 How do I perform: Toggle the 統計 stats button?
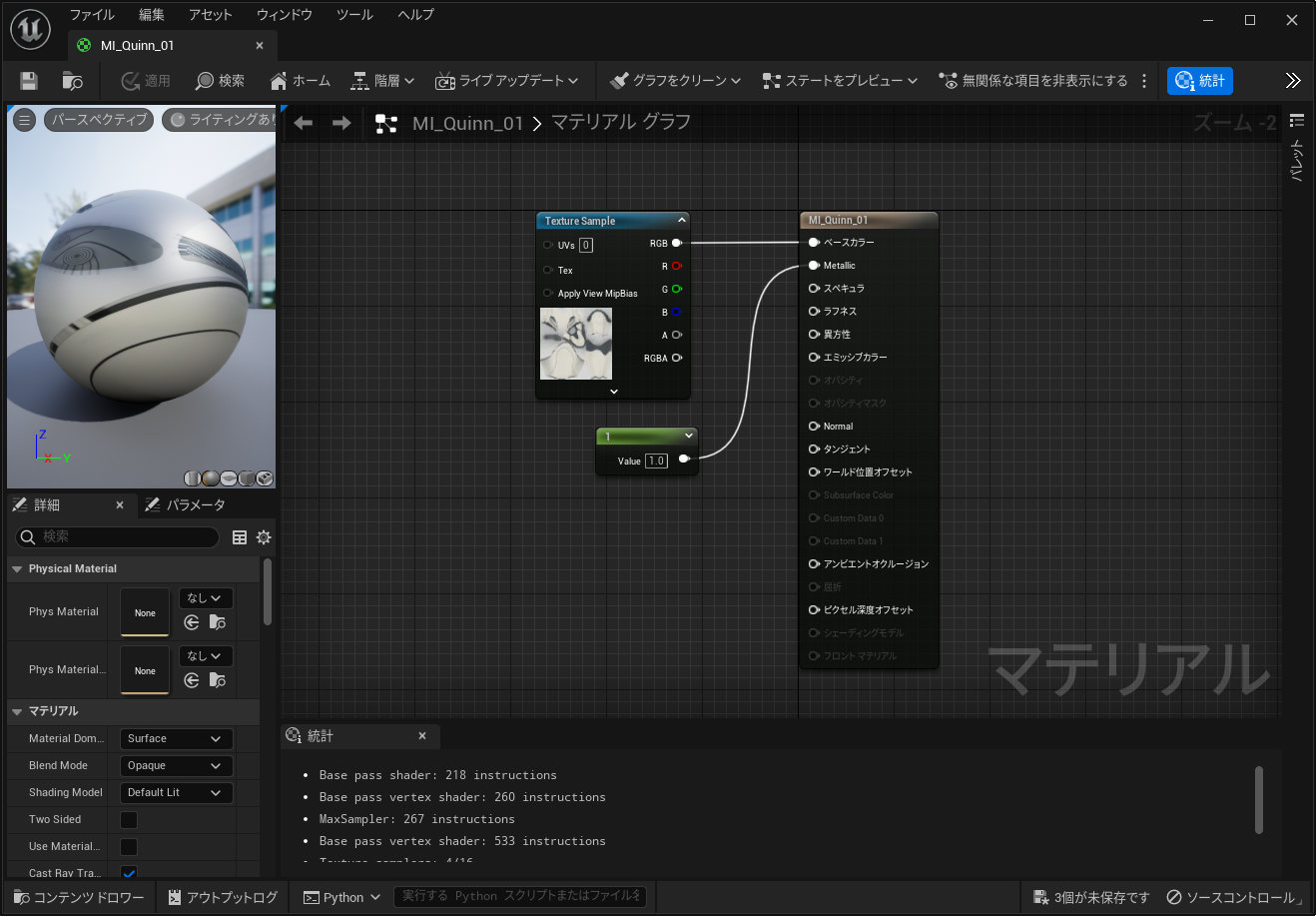click(1199, 81)
